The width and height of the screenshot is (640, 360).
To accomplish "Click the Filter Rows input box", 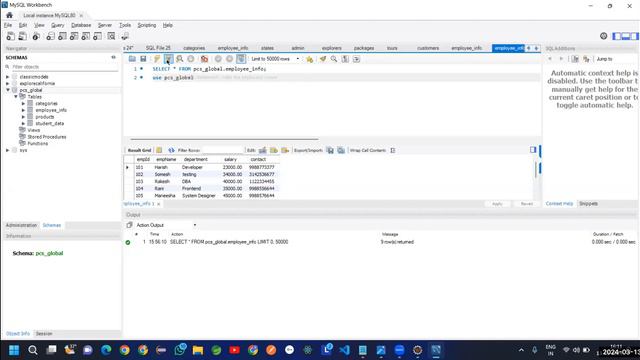I will click(x=222, y=150).
